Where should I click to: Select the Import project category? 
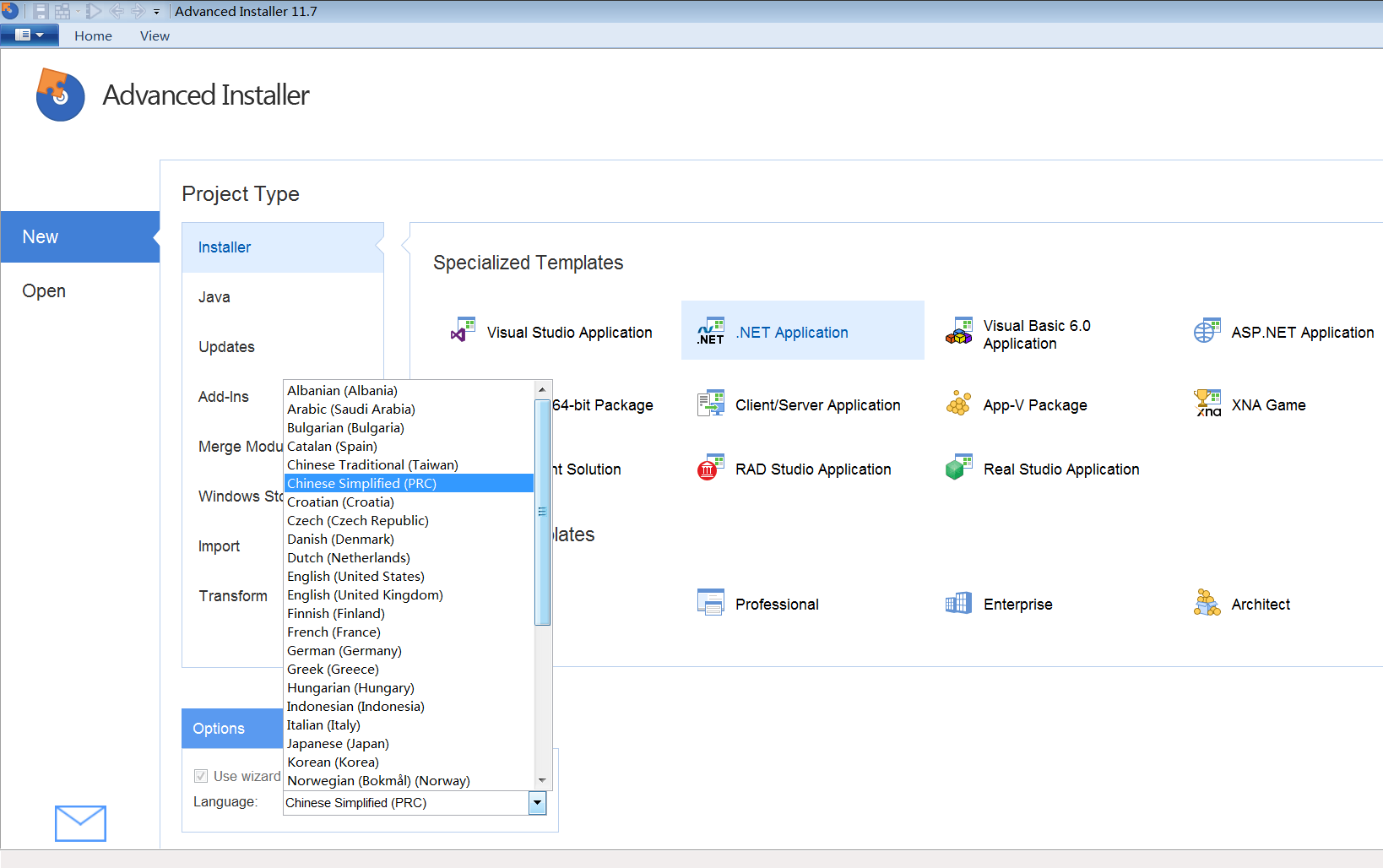pos(220,546)
